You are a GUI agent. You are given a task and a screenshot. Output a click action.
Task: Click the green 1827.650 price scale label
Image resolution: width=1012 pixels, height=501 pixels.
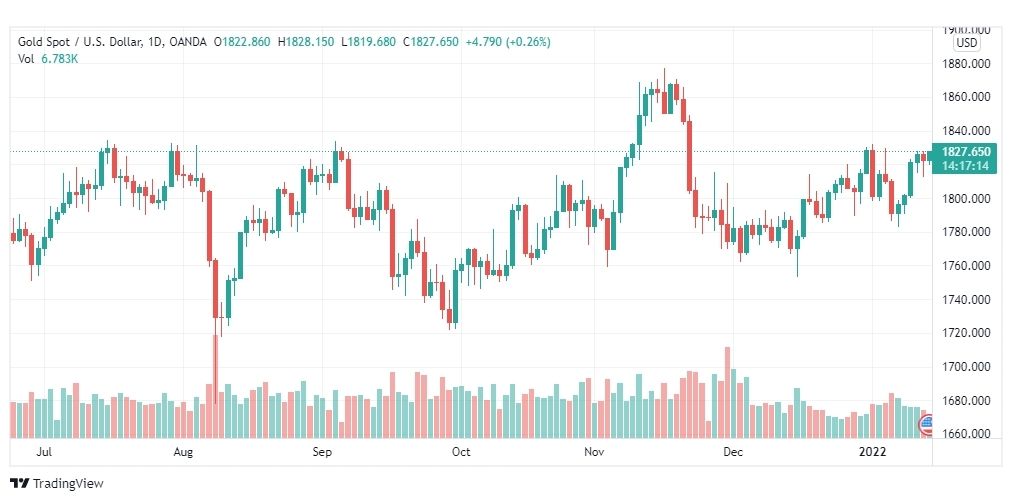(x=966, y=152)
